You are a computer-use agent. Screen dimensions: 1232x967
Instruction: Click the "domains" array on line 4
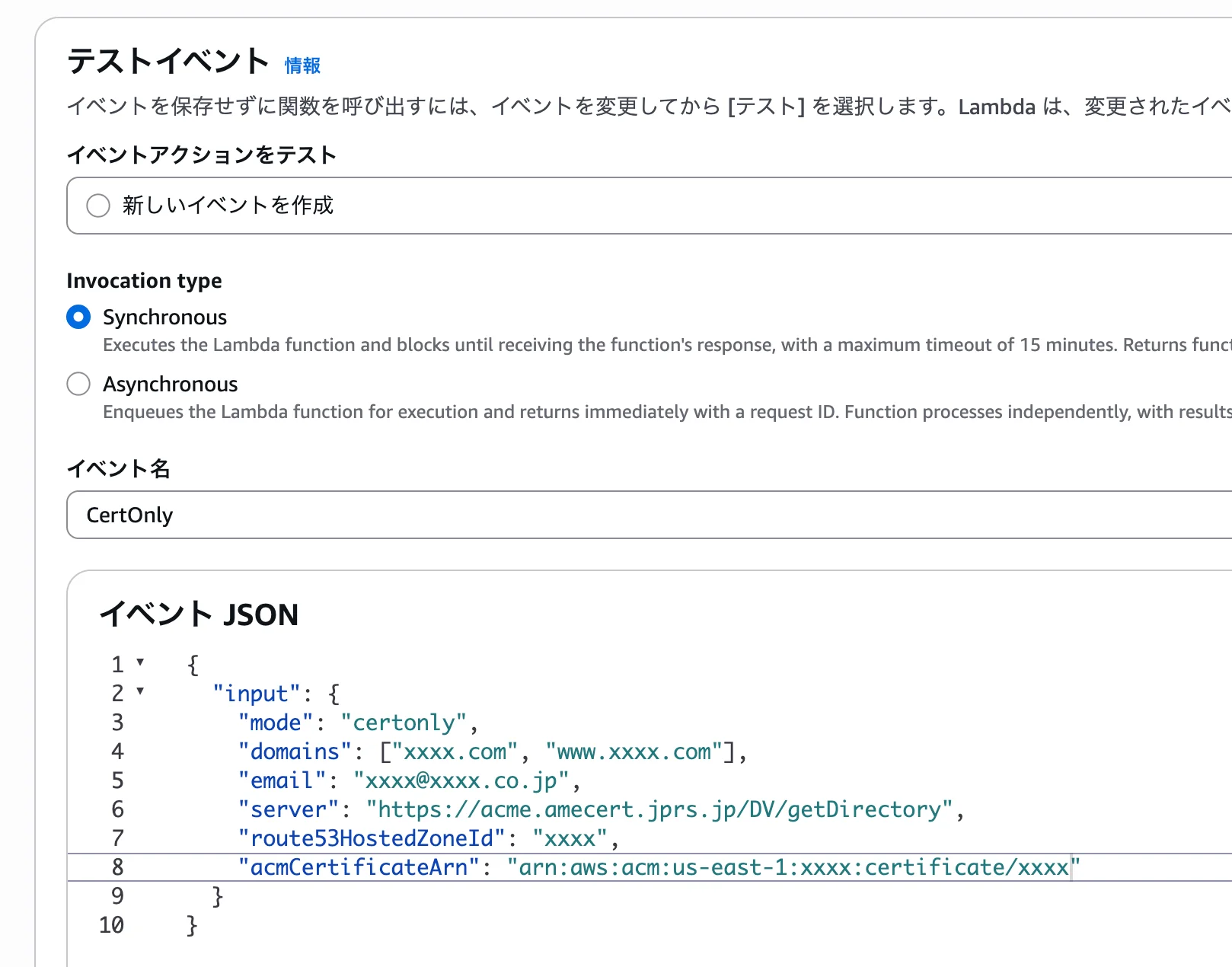[x=293, y=752]
